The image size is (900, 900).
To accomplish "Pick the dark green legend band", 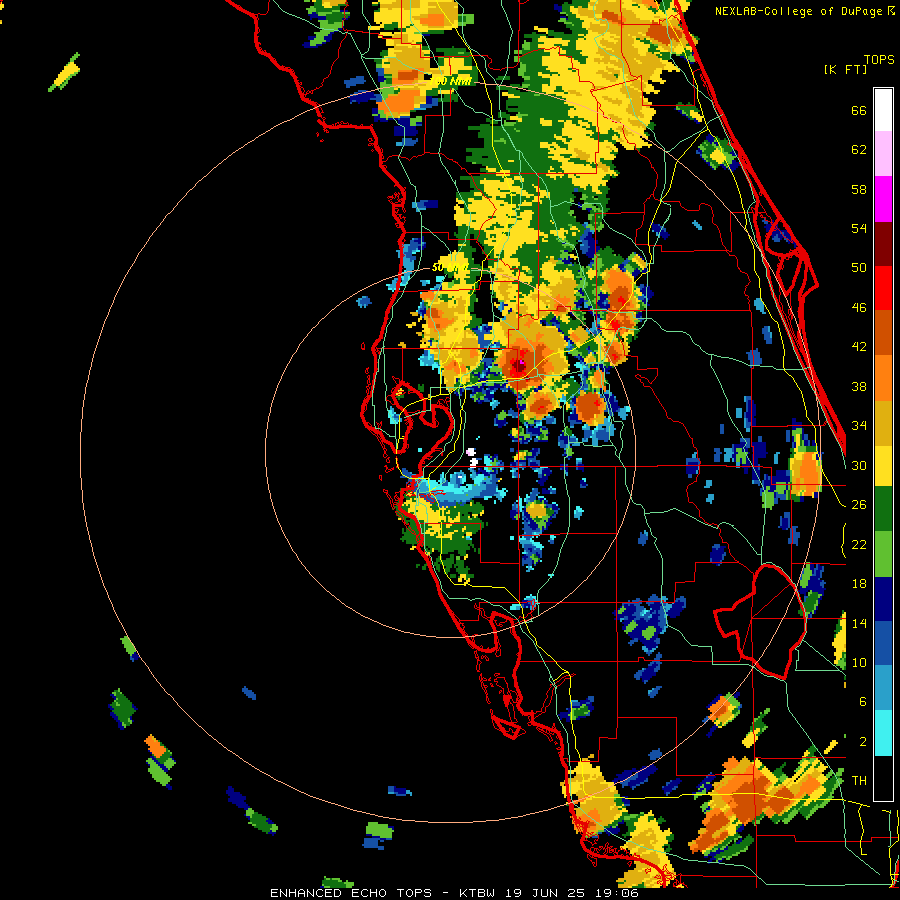I will click(x=883, y=509).
